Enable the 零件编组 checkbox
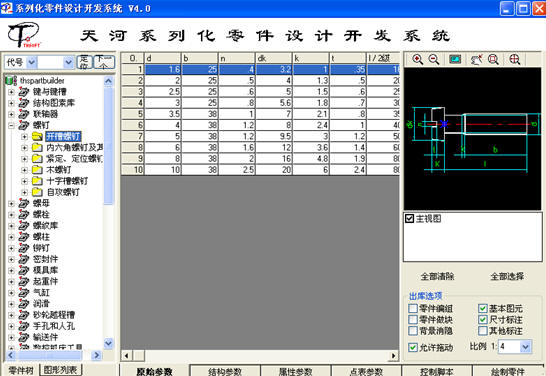The width and height of the screenshot is (546, 376). pos(413,308)
